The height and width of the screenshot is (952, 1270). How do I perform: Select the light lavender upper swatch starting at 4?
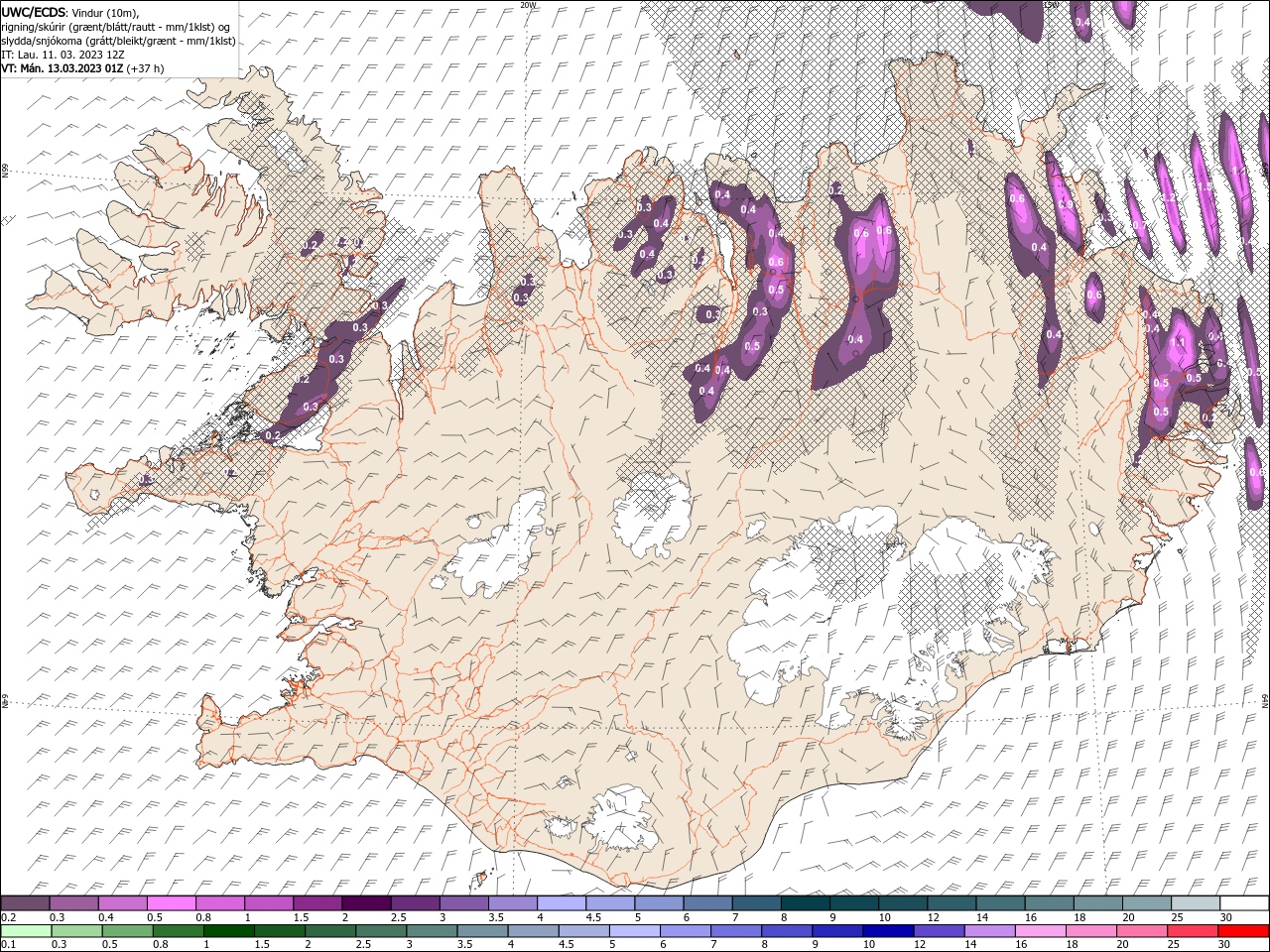pyautogui.click(x=562, y=903)
